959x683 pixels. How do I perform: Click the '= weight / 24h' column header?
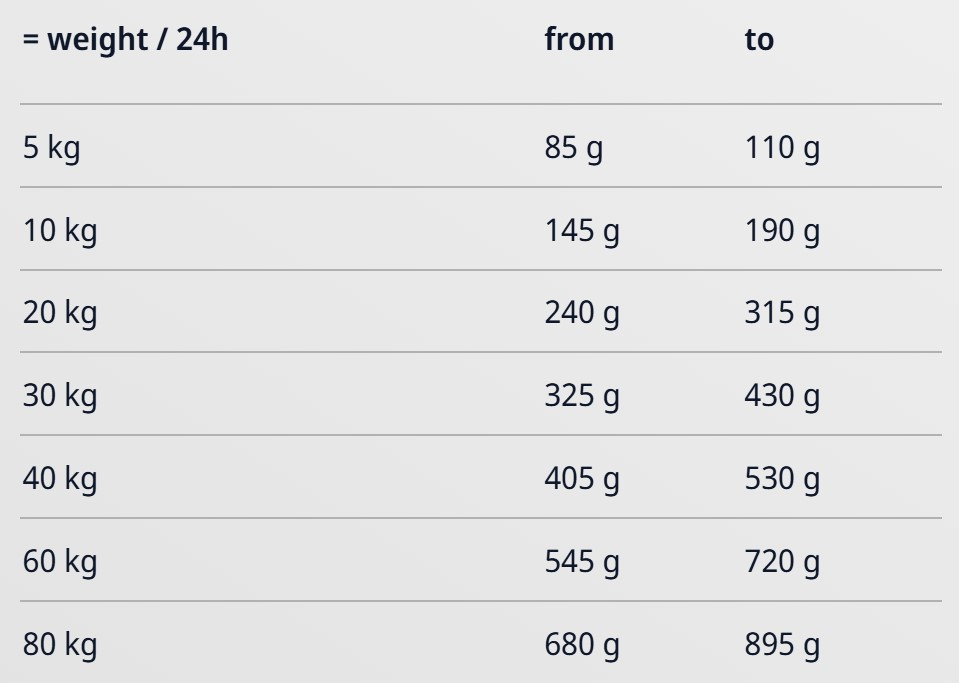coord(125,40)
